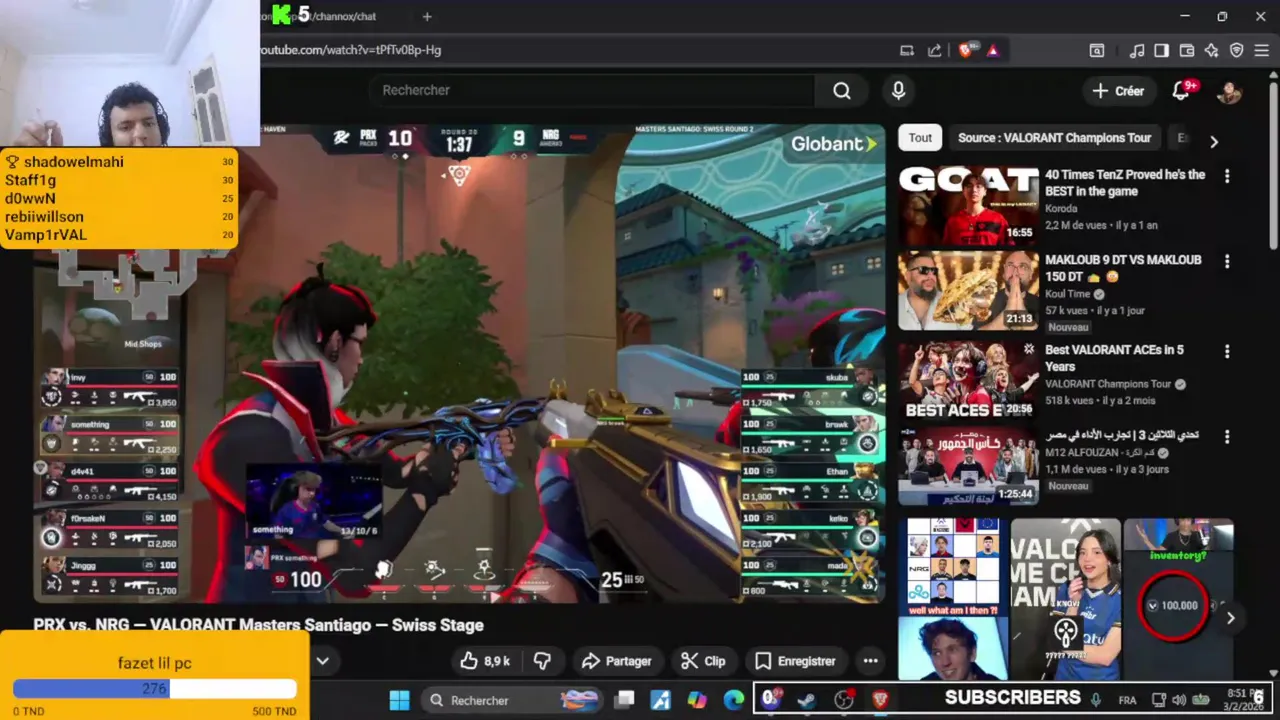Click the Windows taskbar Rechercher box
The image size is (1280, 720).
coord(510,700)
